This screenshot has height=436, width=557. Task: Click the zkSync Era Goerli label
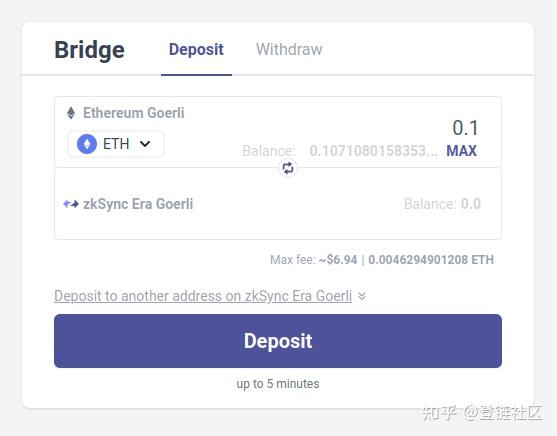[x=138, y=204]
